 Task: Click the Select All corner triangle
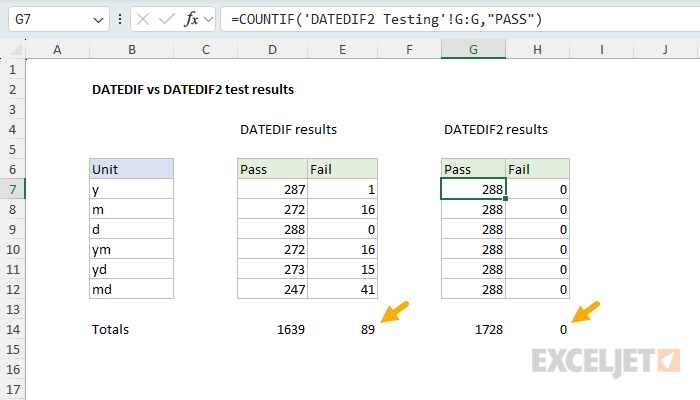[17, 49]
